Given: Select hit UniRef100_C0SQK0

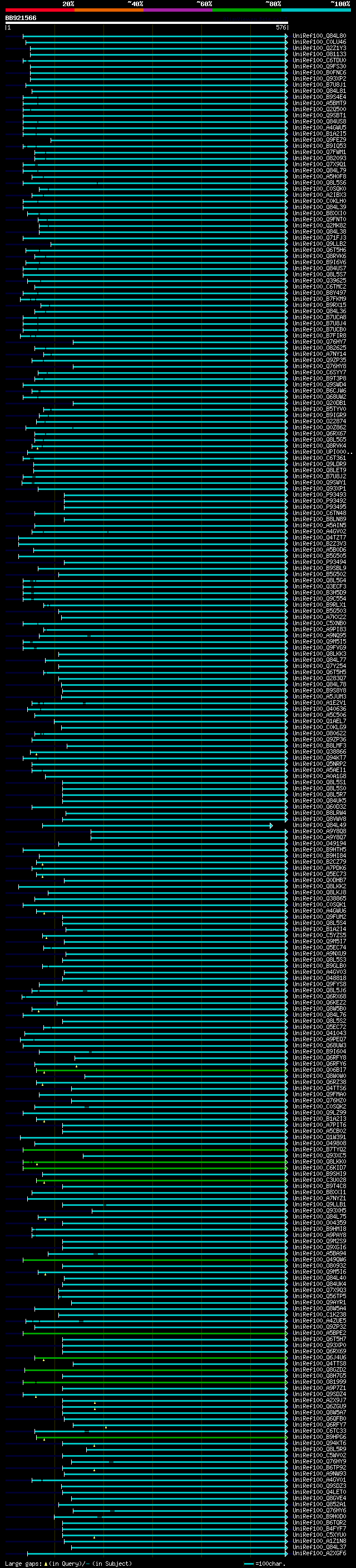Looking at the screenshot, I should click(x=319, y=189).
